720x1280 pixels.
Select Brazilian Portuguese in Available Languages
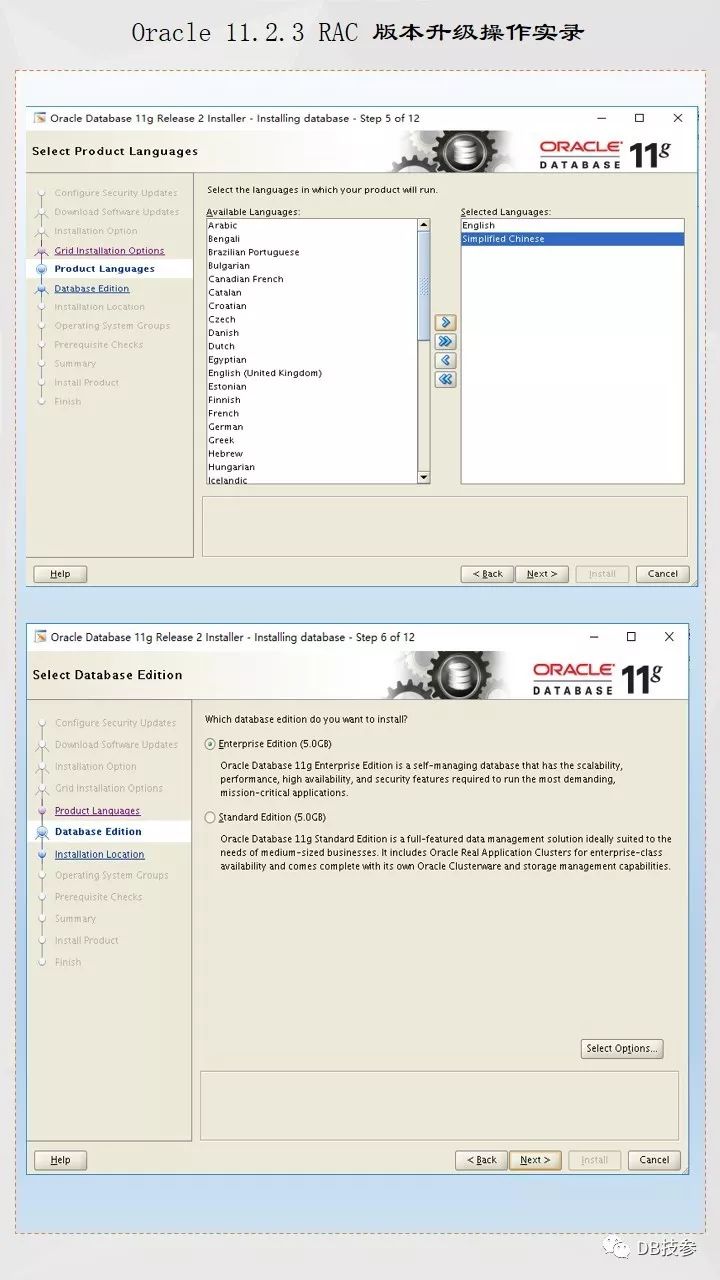(x=254, y=252)
